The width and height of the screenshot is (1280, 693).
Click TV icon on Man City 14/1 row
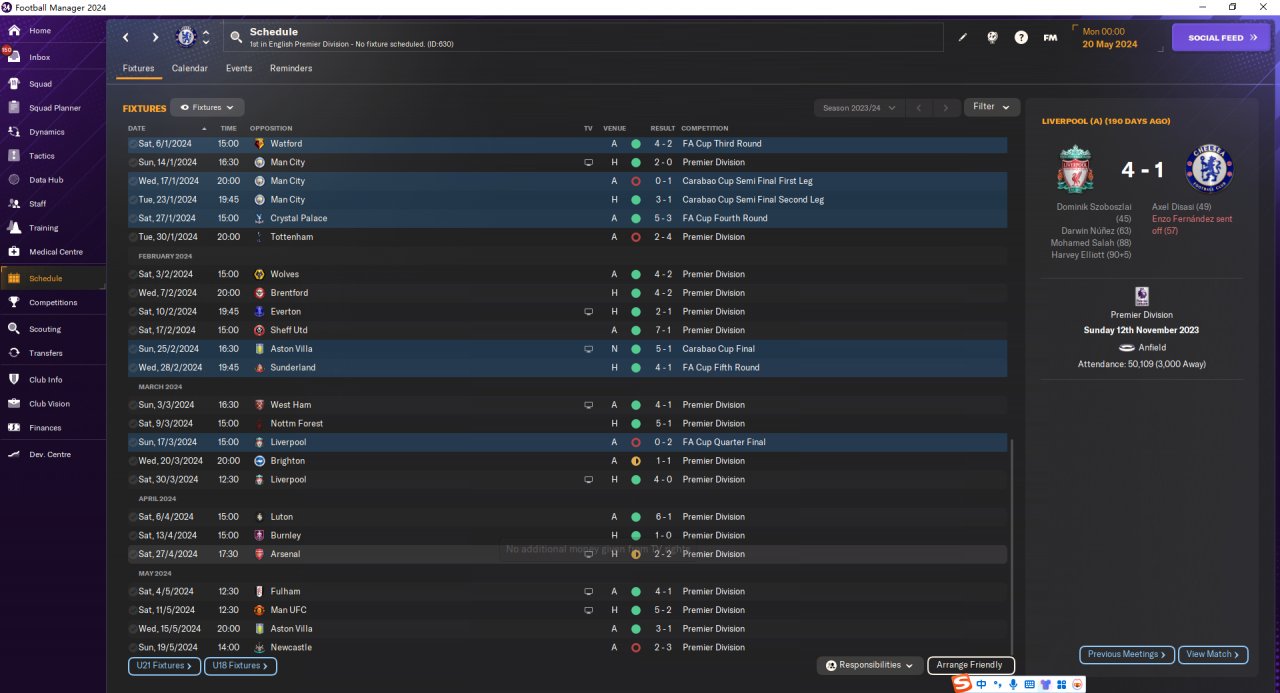[589, 162]
